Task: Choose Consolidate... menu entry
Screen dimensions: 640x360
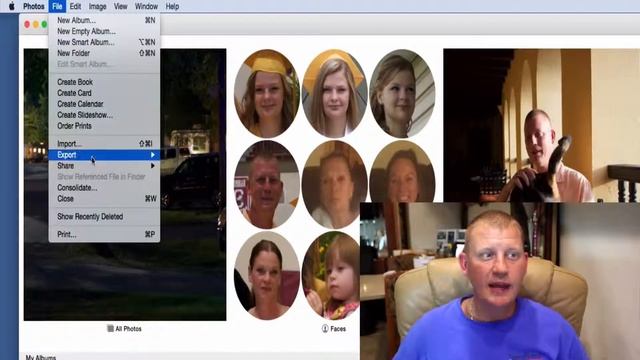Action: click(104, 188)
